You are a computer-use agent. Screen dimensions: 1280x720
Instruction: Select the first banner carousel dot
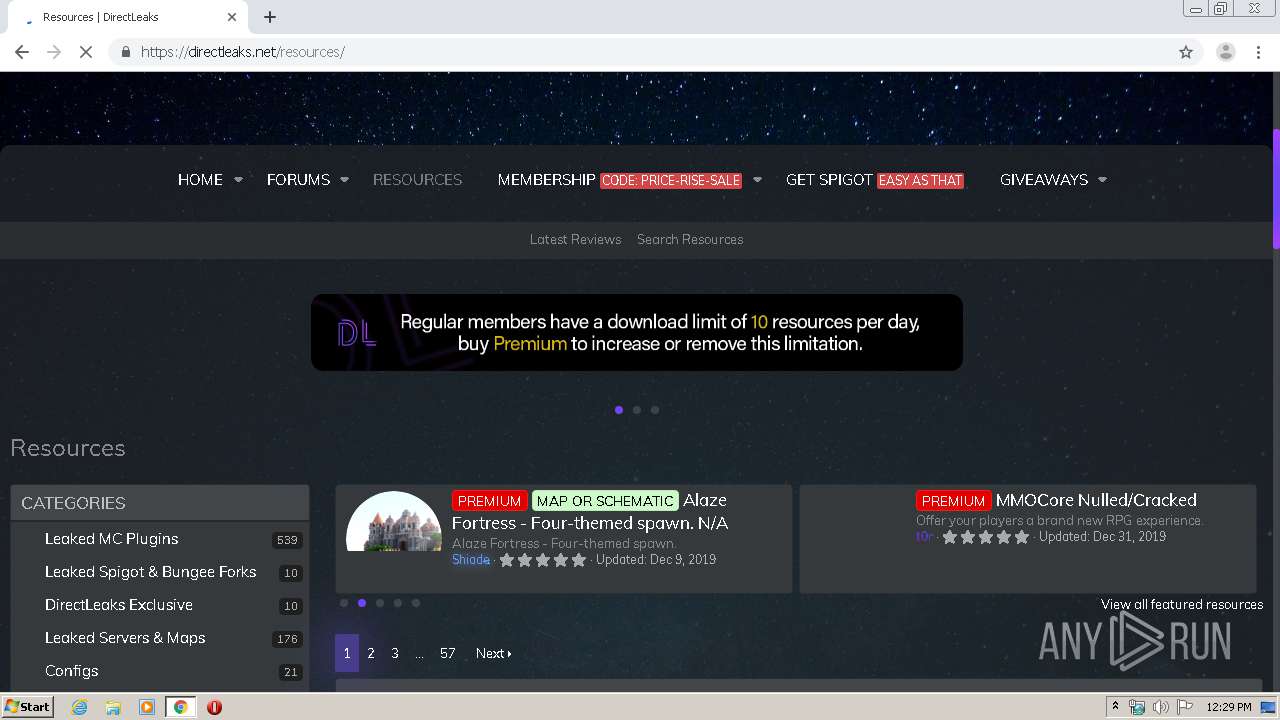[619, 410]
